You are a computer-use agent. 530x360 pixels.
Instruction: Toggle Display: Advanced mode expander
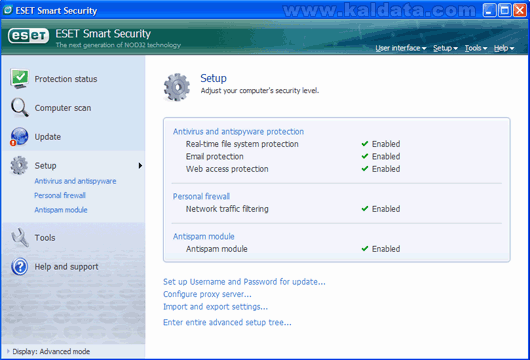8,351
